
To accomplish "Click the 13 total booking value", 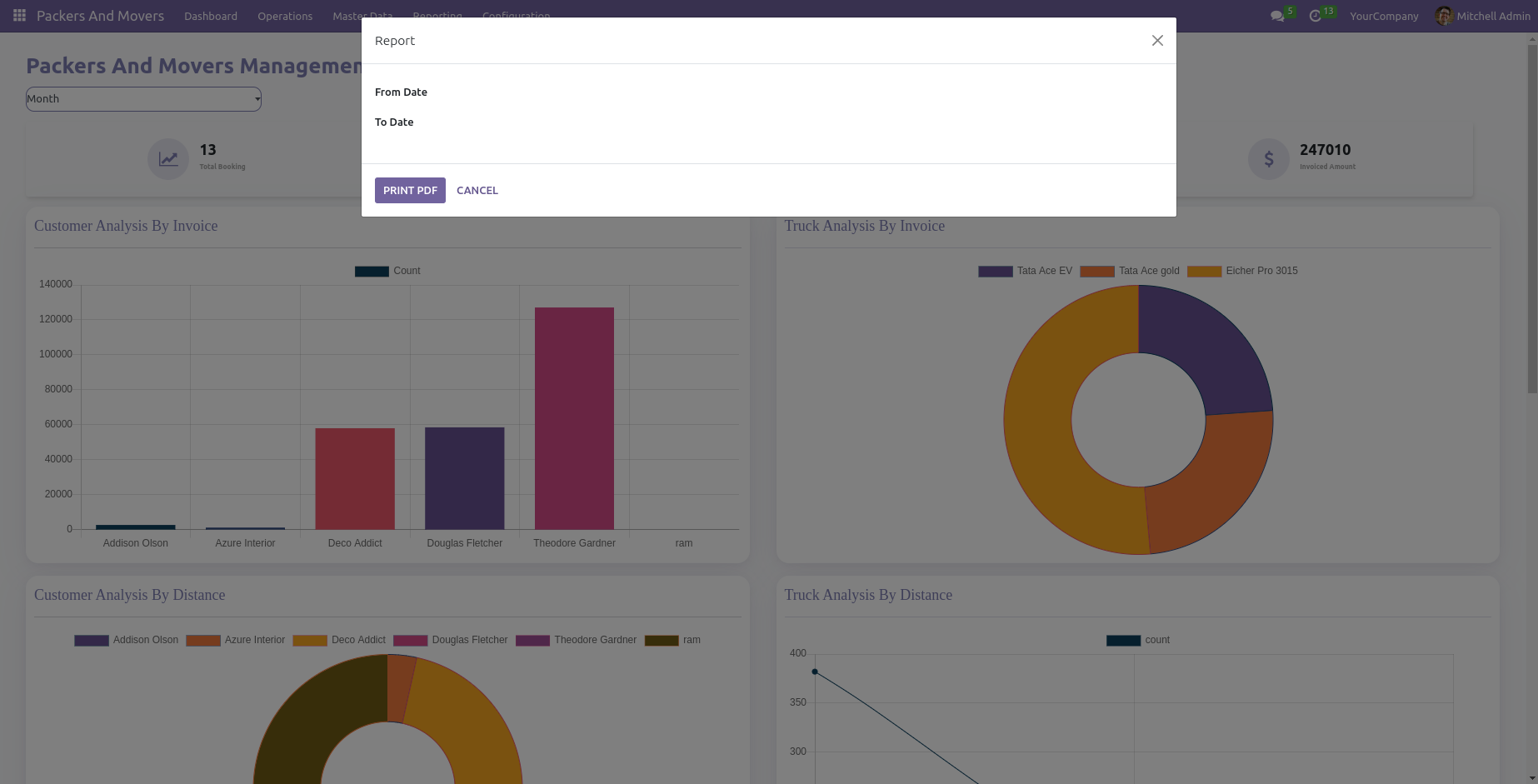I will click(207, 150).
